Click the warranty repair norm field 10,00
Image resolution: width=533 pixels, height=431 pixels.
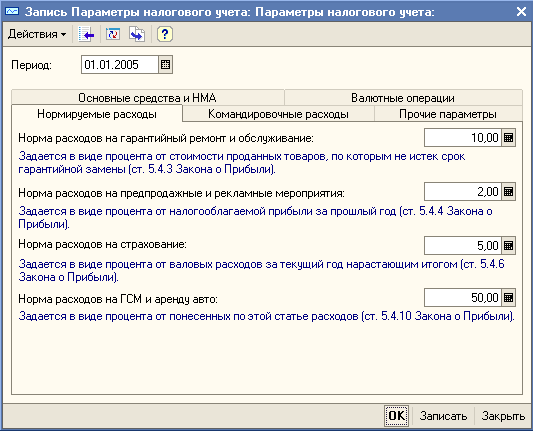click(x=463, y=138)
